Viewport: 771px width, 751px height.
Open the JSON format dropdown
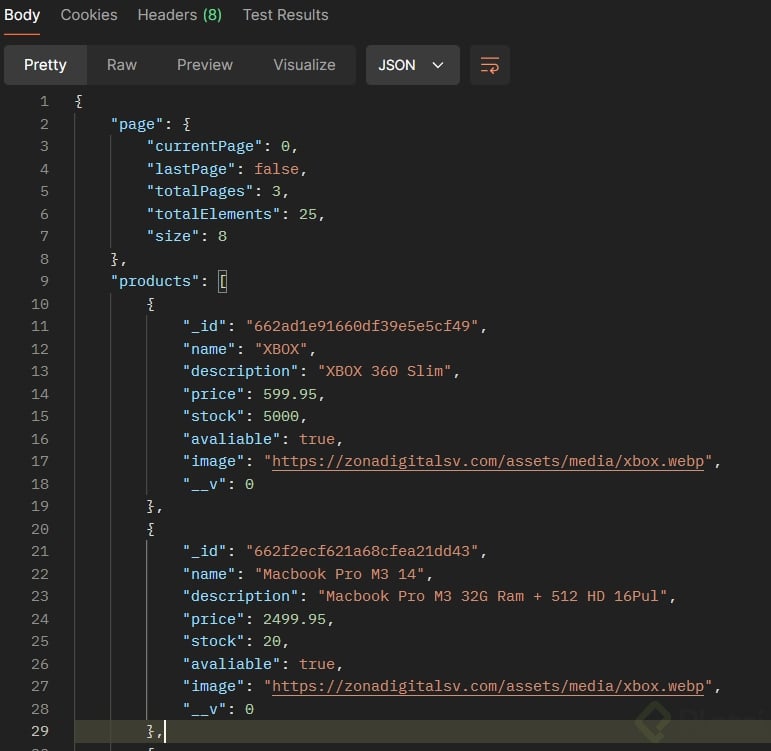click(x=412, y=65)
